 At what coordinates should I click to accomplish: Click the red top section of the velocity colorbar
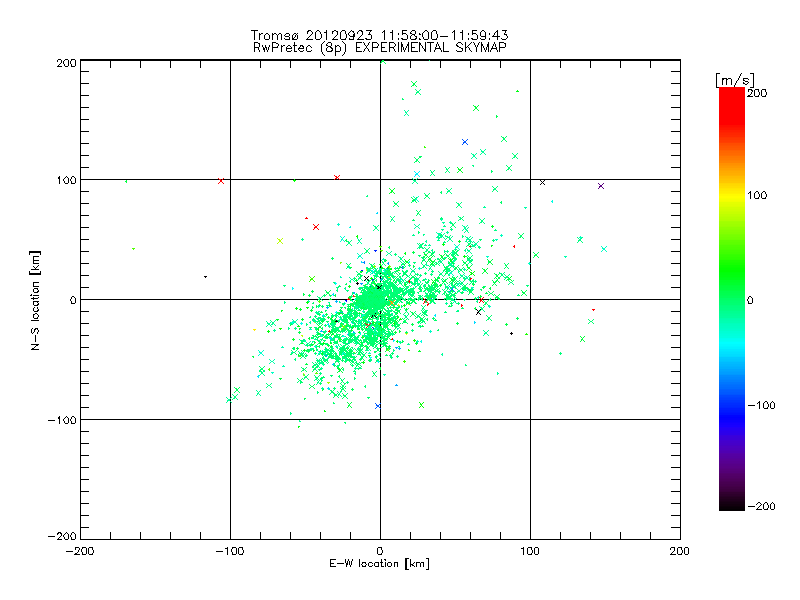[732, 105]
